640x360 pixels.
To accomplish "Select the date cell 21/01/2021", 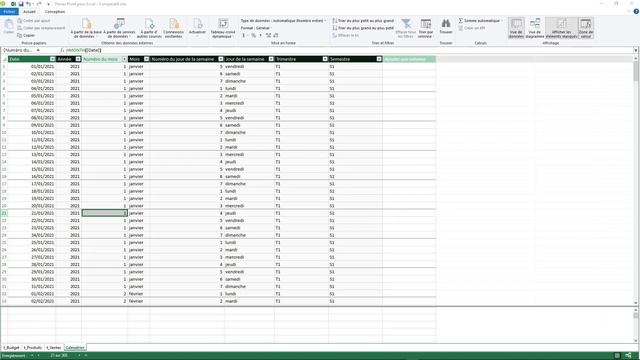I will [31, 213].
